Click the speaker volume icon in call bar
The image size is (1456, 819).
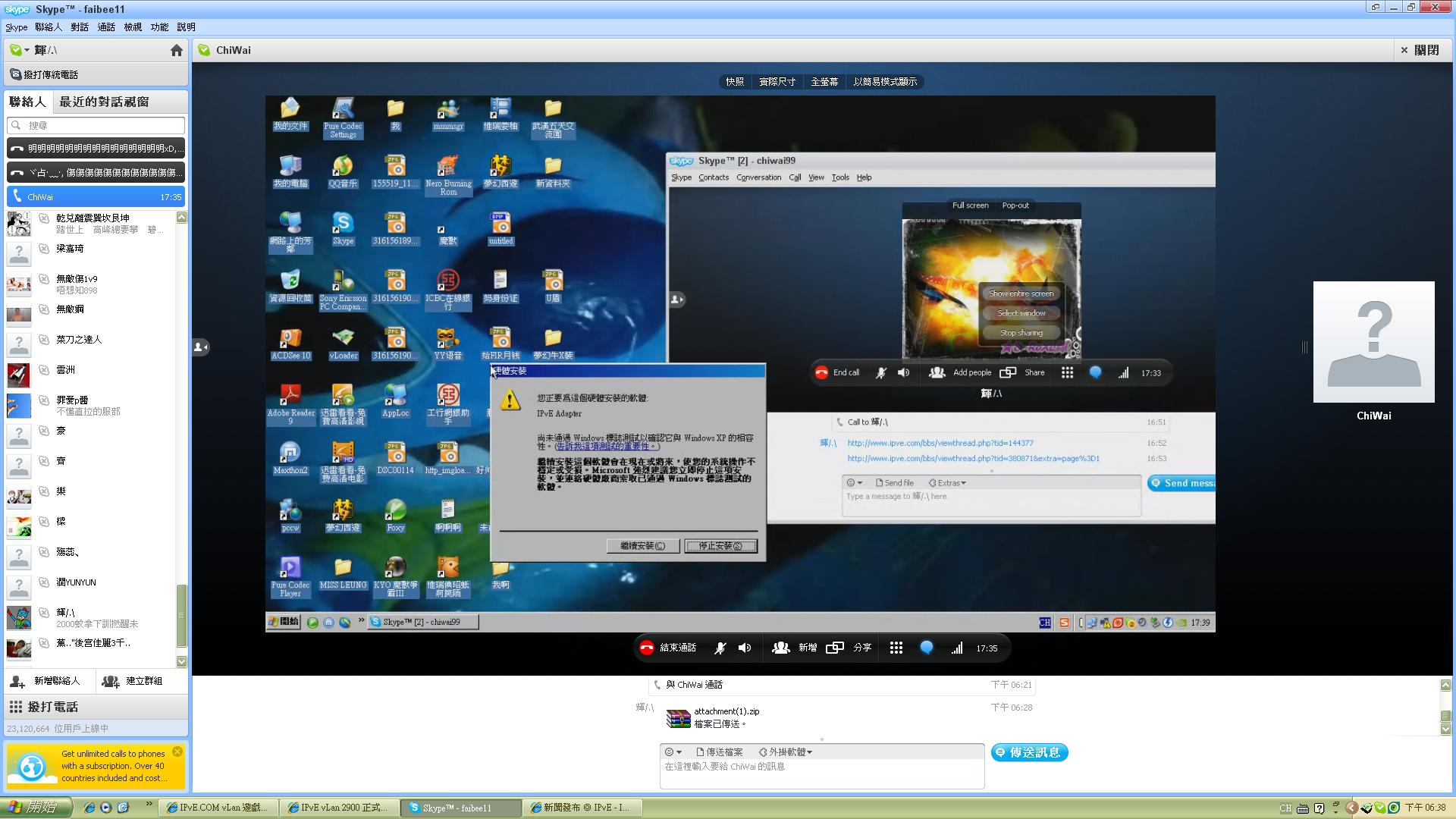[x=745, y=648]
